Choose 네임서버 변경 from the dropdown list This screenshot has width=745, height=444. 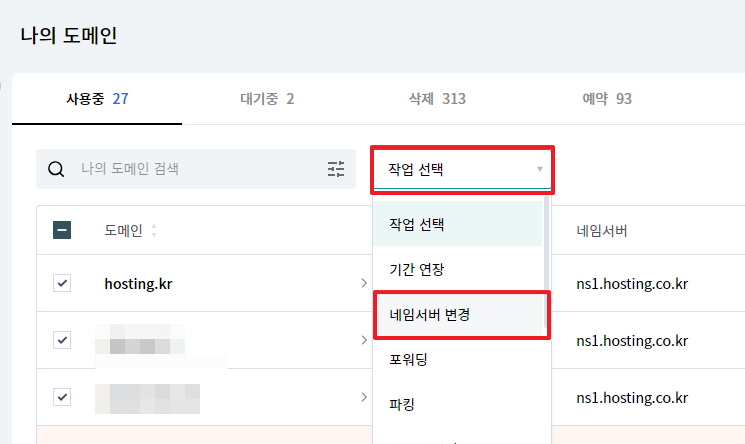pos(461,315)
